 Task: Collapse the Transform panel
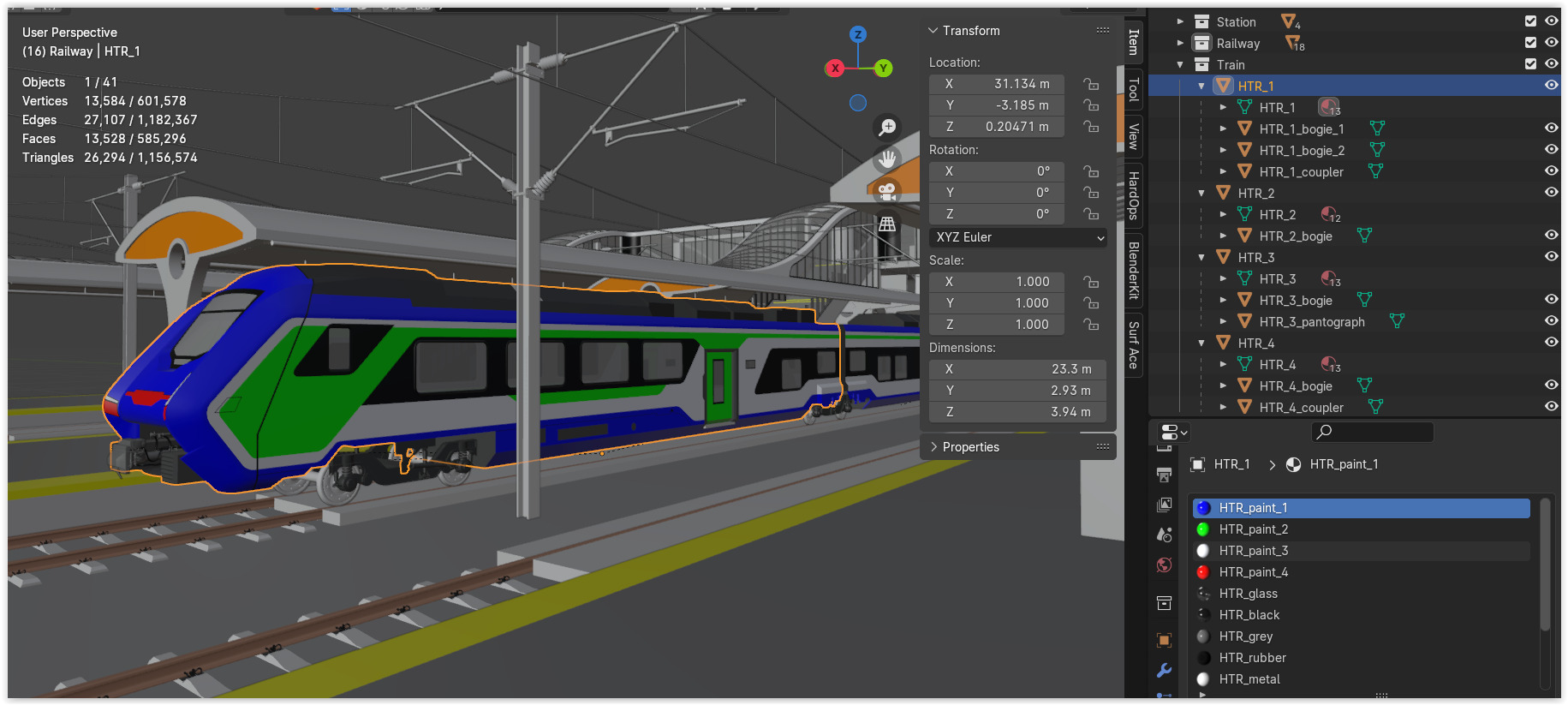tap(933, 31)
